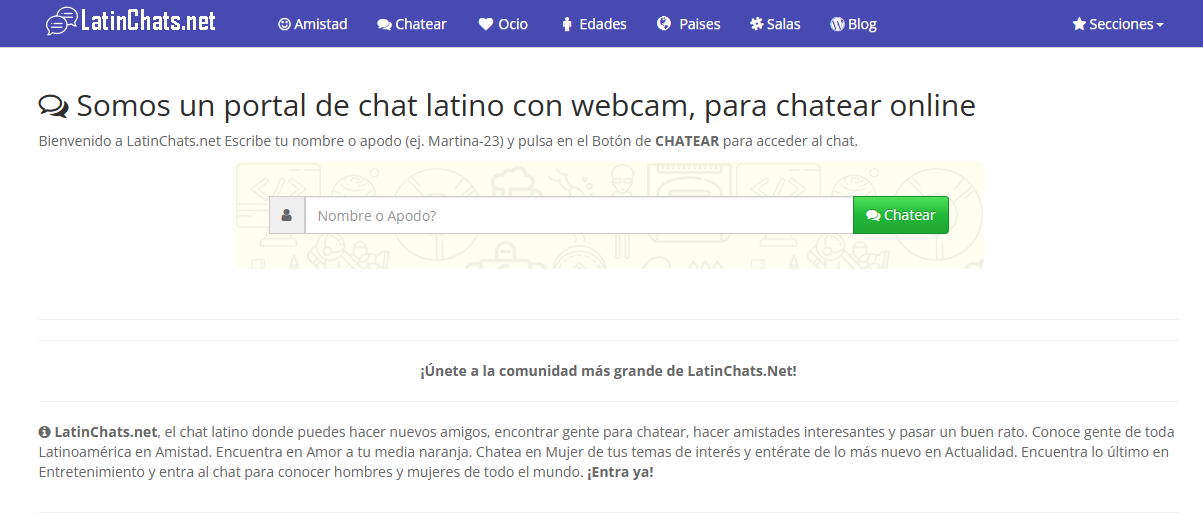Click the smiley icon beside Amistad
Image resolution: width=1203 pixels, height=515 pixels.
tap(284, 24)
